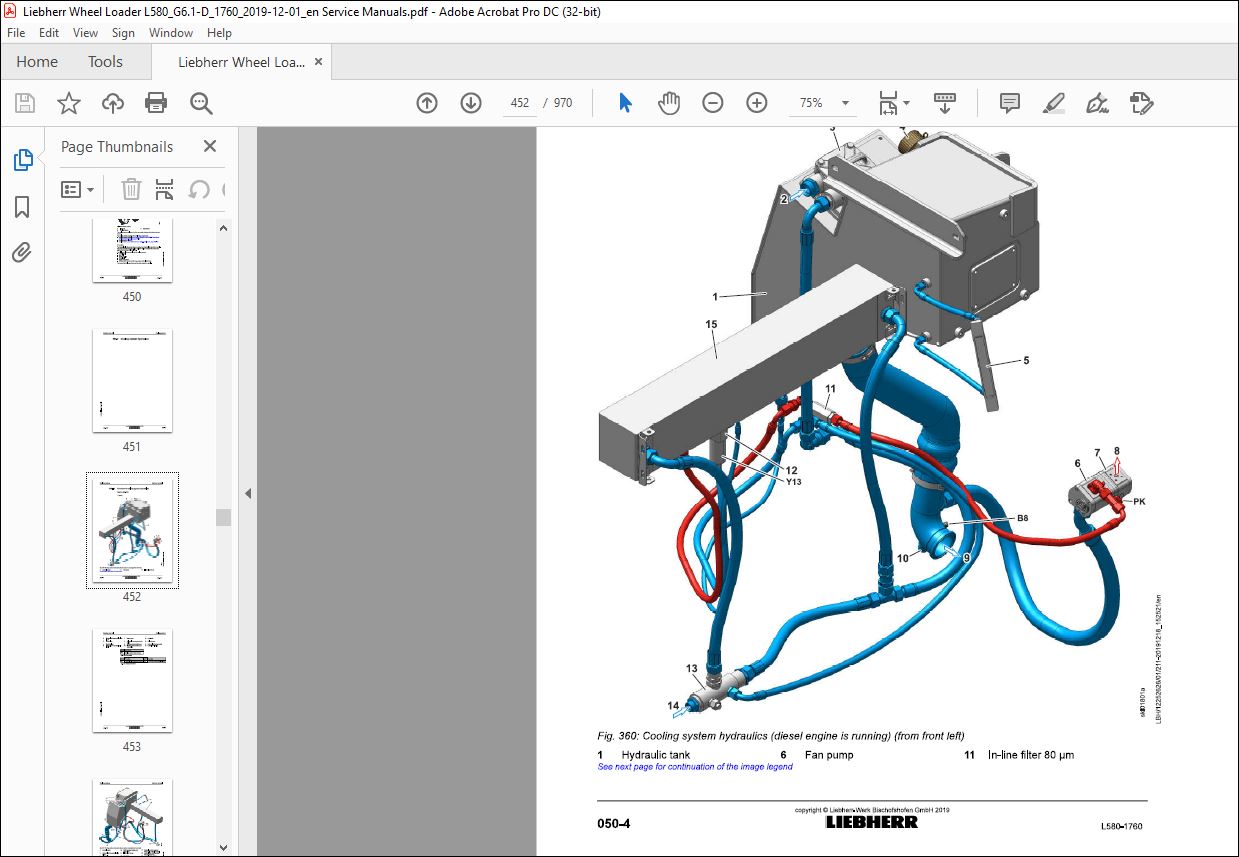Open the Attachments paperclip panel
1239x857 pixels.
click(x=22, y=252)
